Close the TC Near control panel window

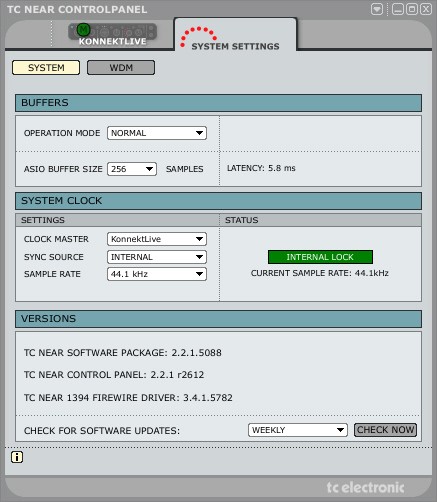426,9
